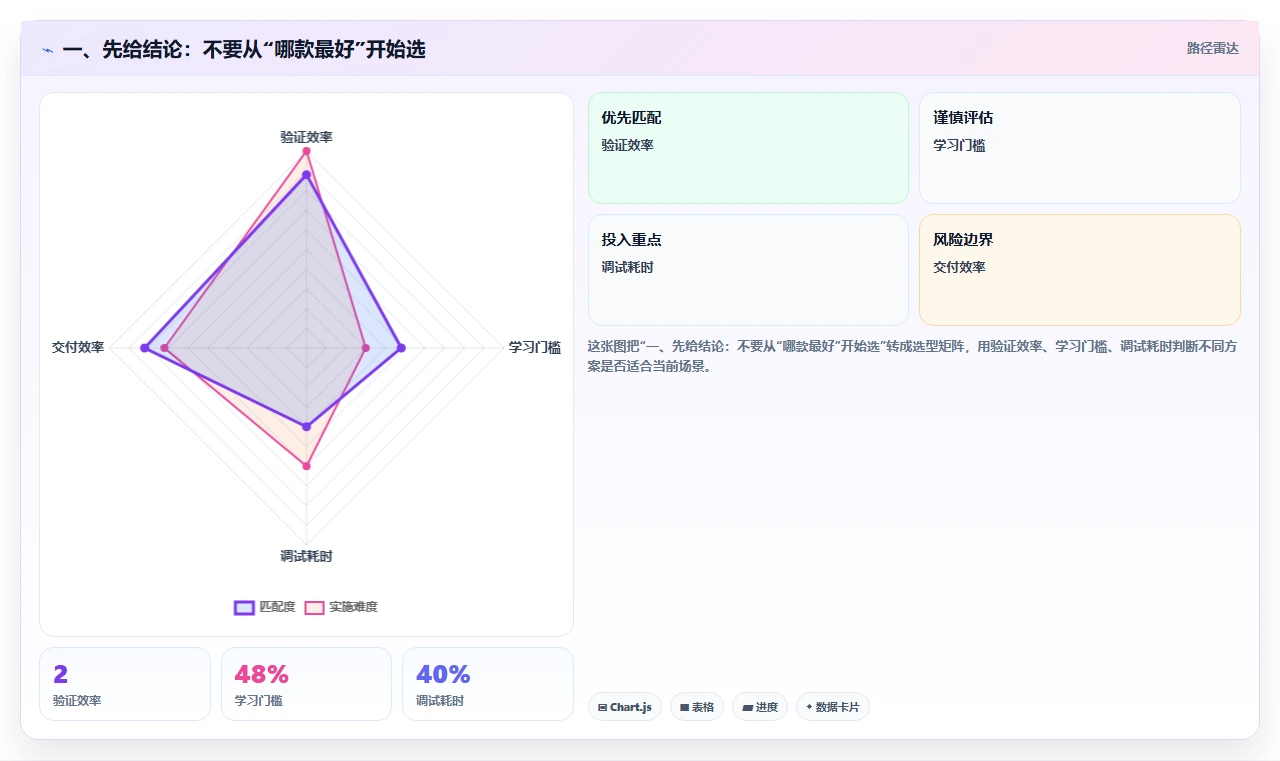Click the 路径雷达 label in the header
Image resolution: width=1280 pixels, height=761 pixels.
point(1213,48)
